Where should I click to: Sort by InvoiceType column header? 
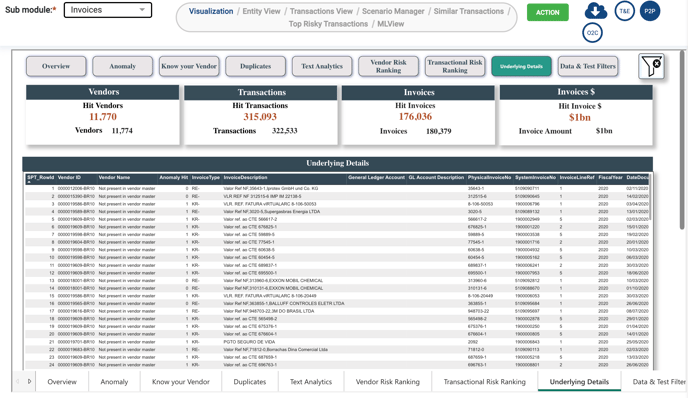click(206, 178)
